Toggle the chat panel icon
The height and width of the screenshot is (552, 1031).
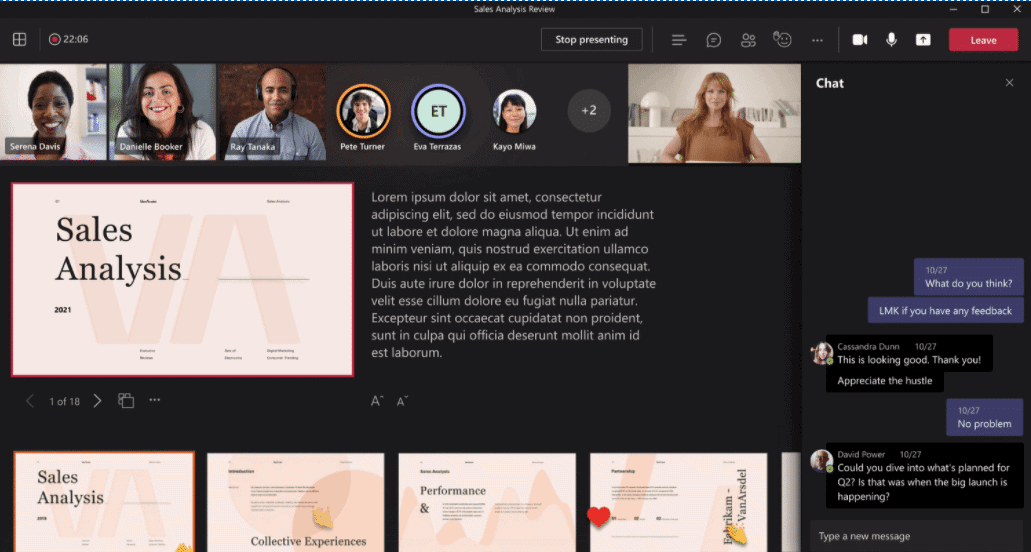click(713, 40)
